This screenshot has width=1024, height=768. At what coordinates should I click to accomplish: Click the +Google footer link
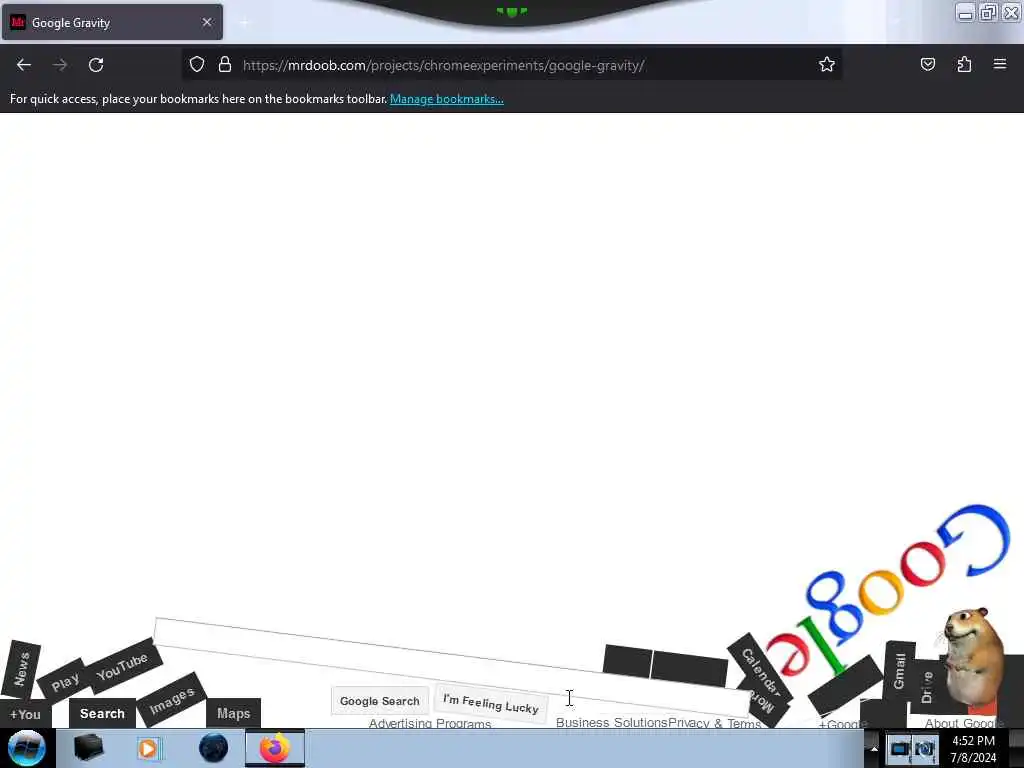pyautogui.click(x=842, y=724)
